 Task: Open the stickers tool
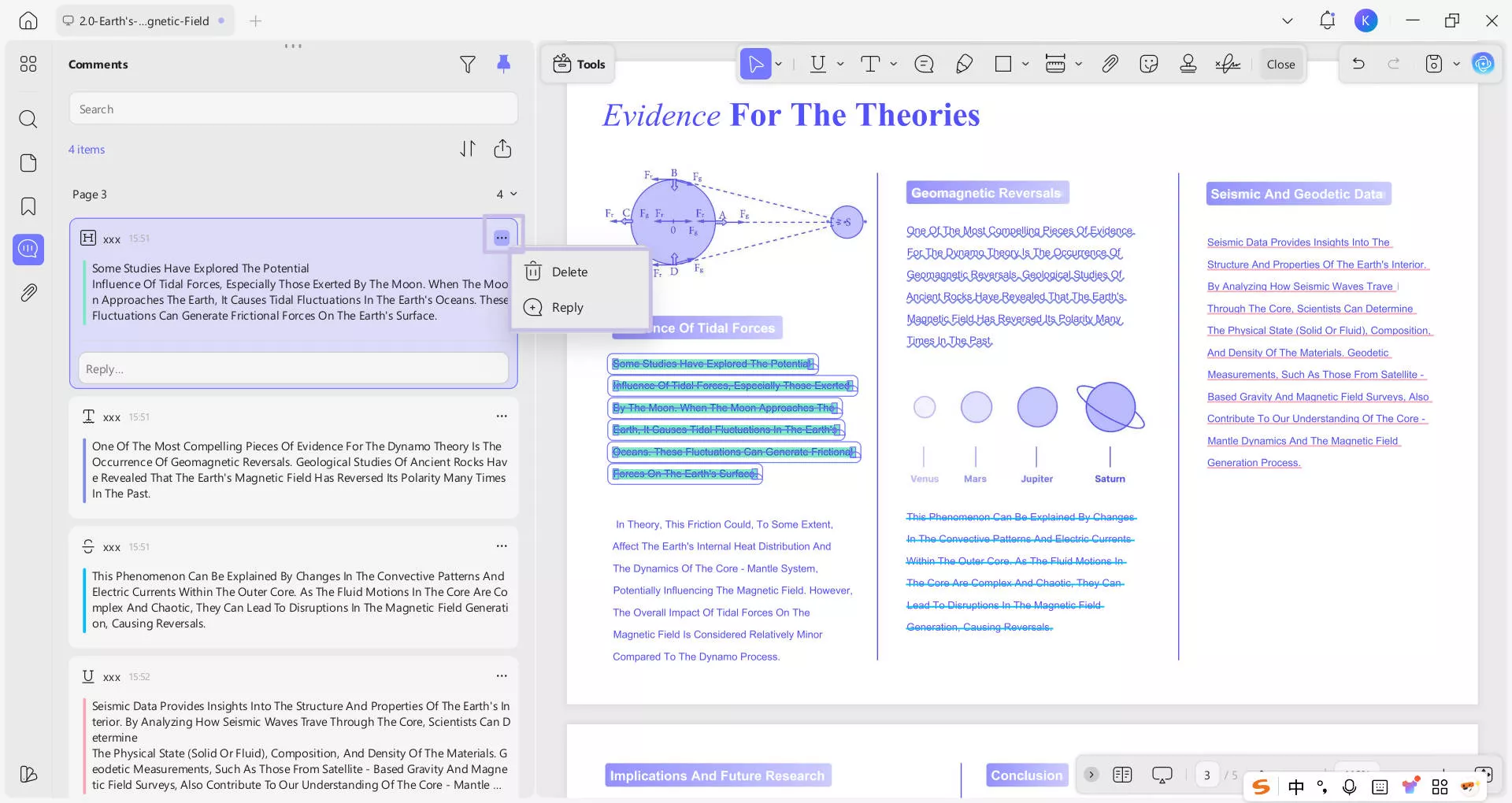(1149, 65)
